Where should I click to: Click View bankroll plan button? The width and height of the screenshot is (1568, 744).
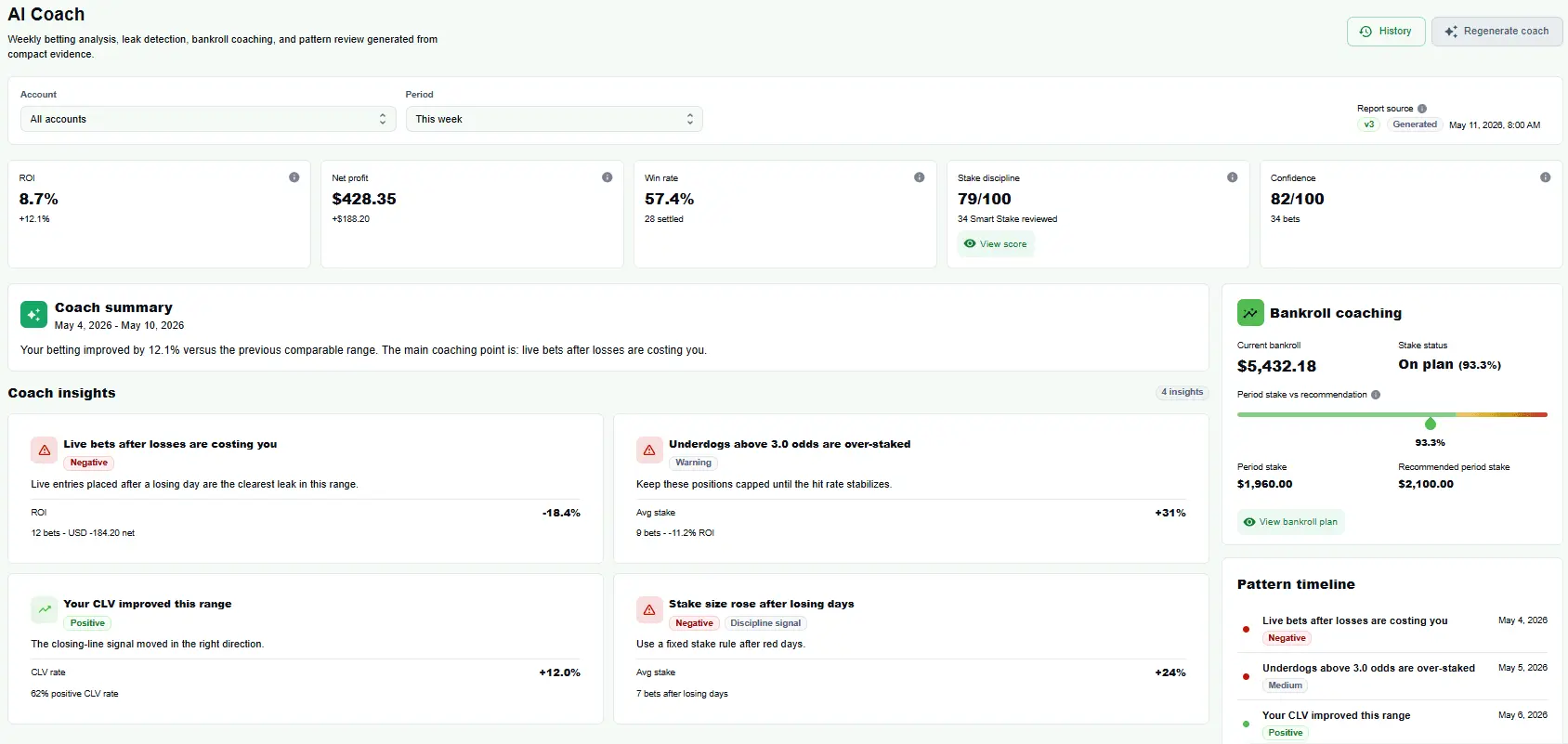(1291, 522)
